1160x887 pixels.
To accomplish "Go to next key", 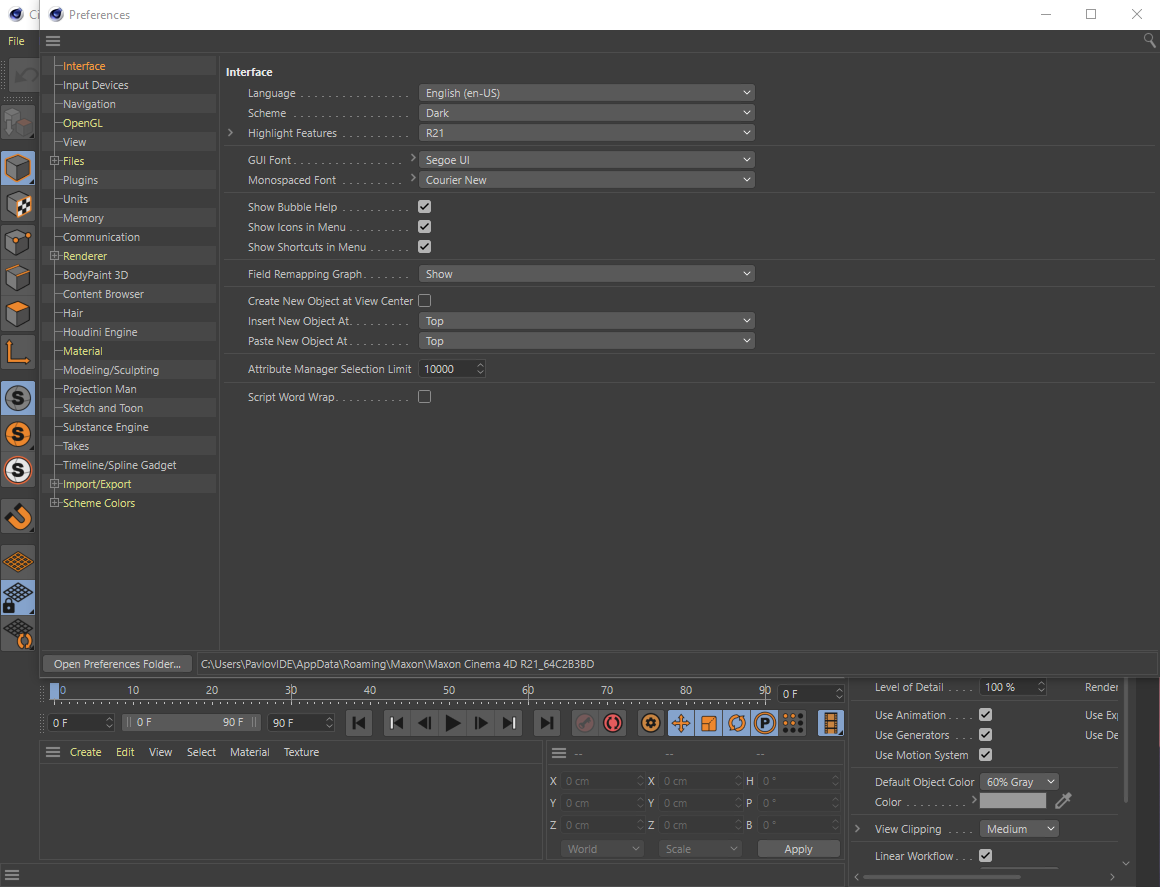I will (509, 723).
